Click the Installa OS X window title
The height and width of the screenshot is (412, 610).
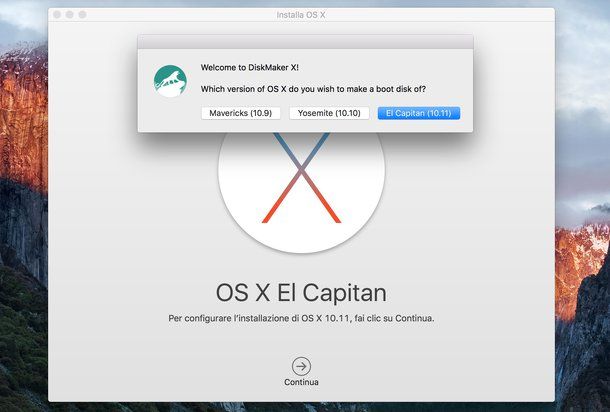click(x=301, y=15)
